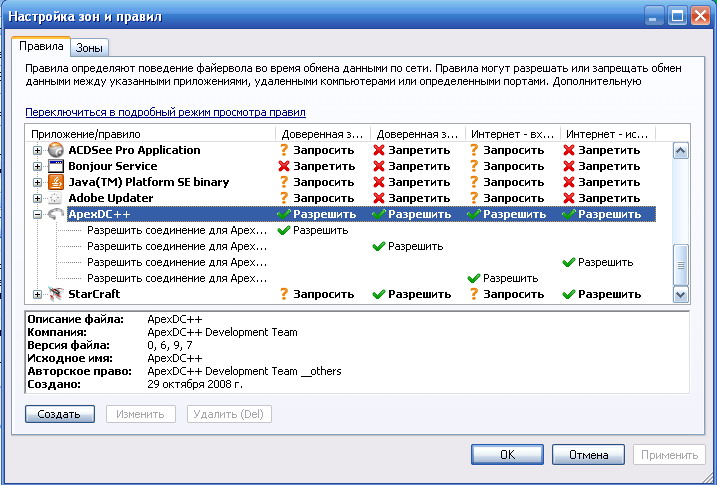Click the red cross in ACDSee's Internet outgoing column

[x=569, y=150]
